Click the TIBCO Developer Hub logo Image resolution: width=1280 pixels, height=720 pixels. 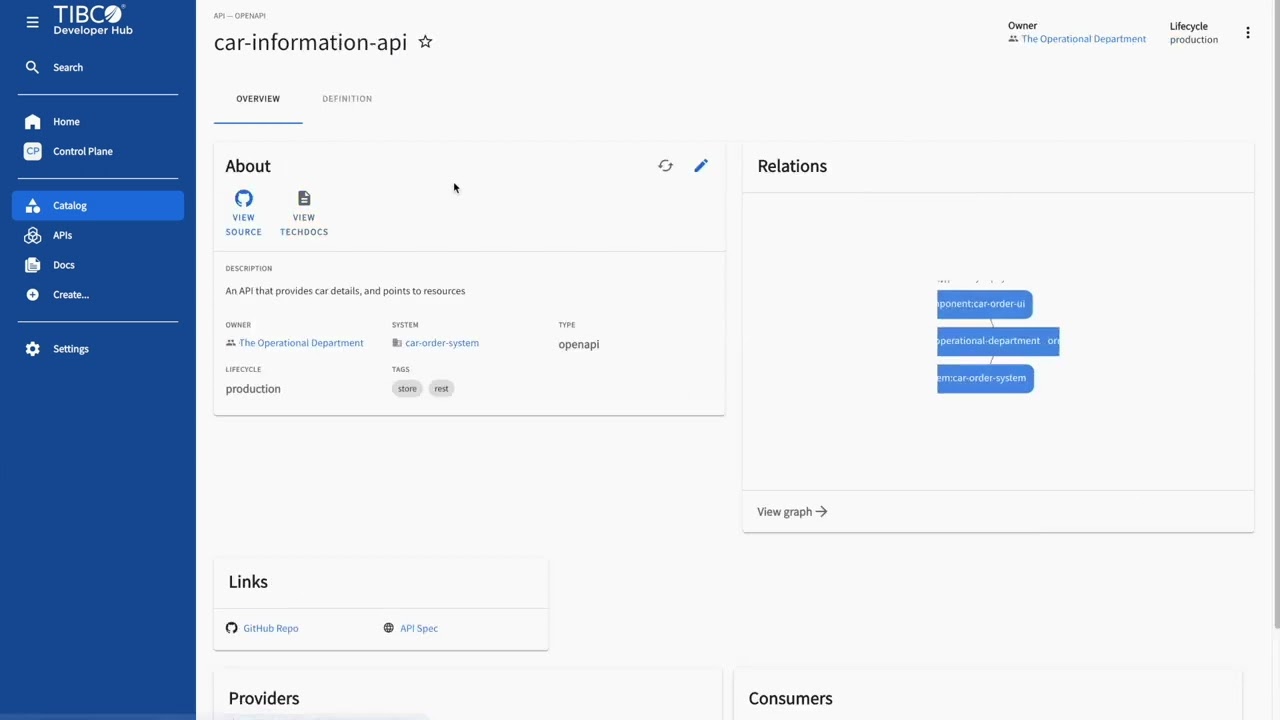coord(92,20)
